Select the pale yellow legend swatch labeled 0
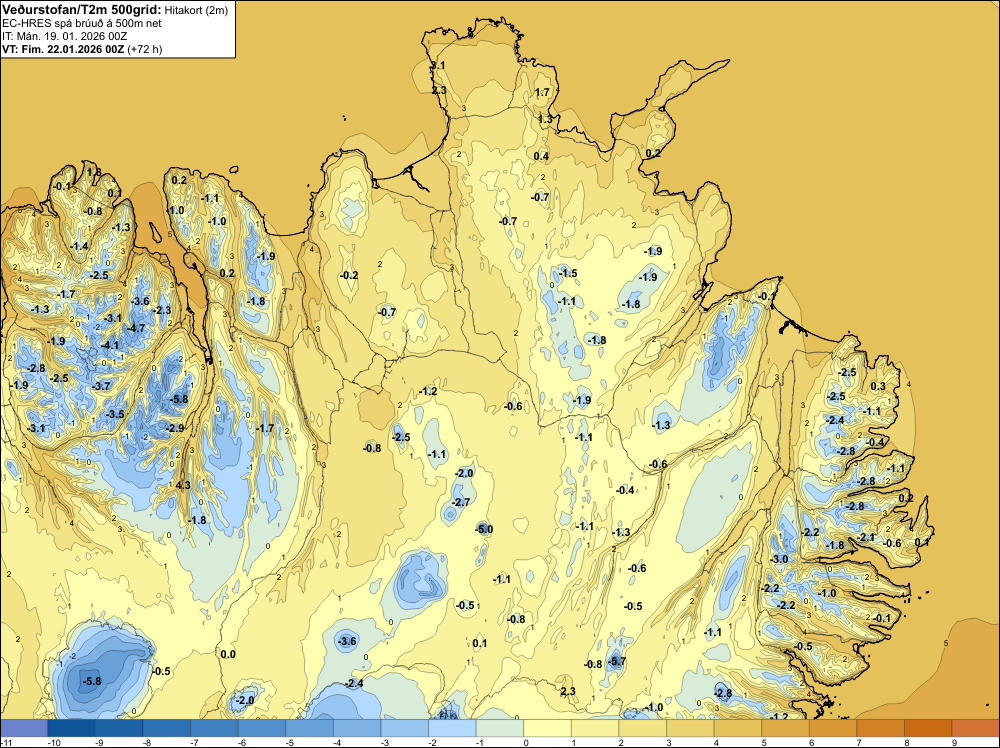 coord(547,728)
